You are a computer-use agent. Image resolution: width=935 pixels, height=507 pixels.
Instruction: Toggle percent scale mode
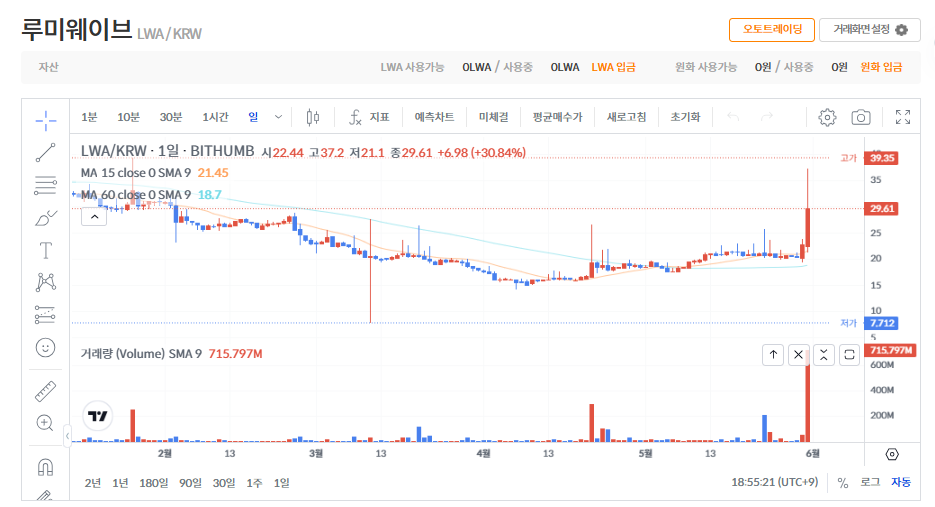pos(843,483)
